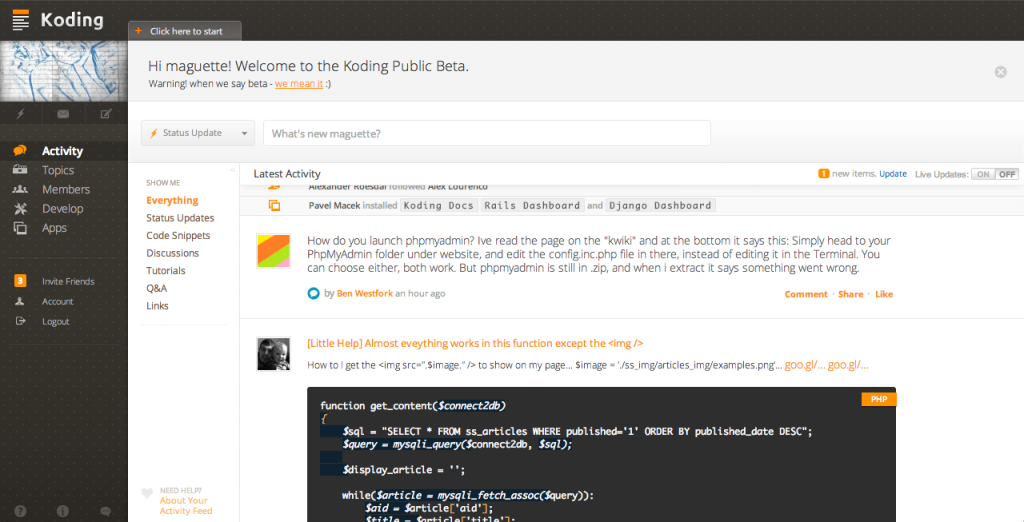
Task: Go to Apps in sidebar
Action: [x=54, y=228]
